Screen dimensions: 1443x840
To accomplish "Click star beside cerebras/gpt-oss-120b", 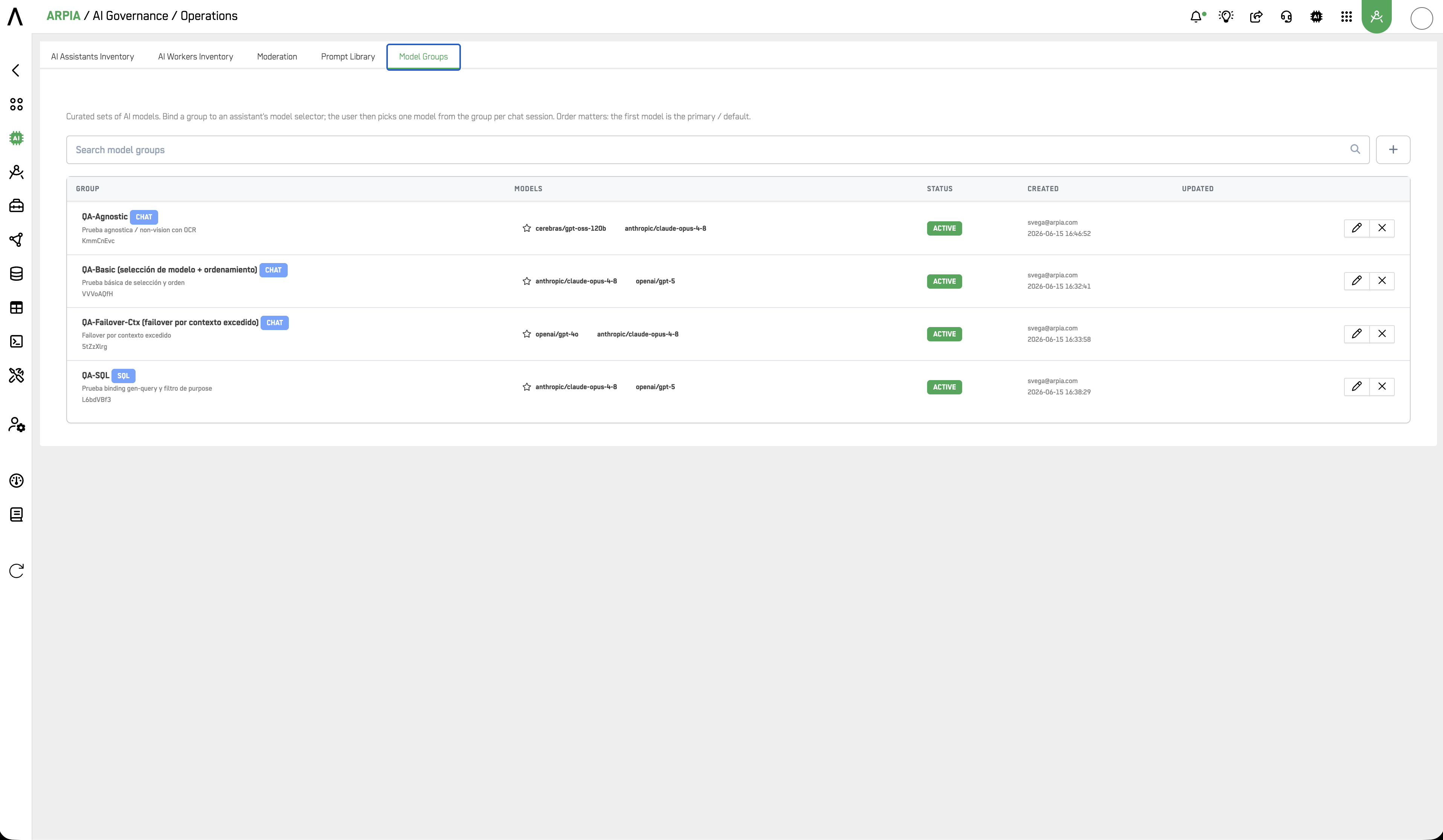I will pyautogui.click(x=527, y=228).
